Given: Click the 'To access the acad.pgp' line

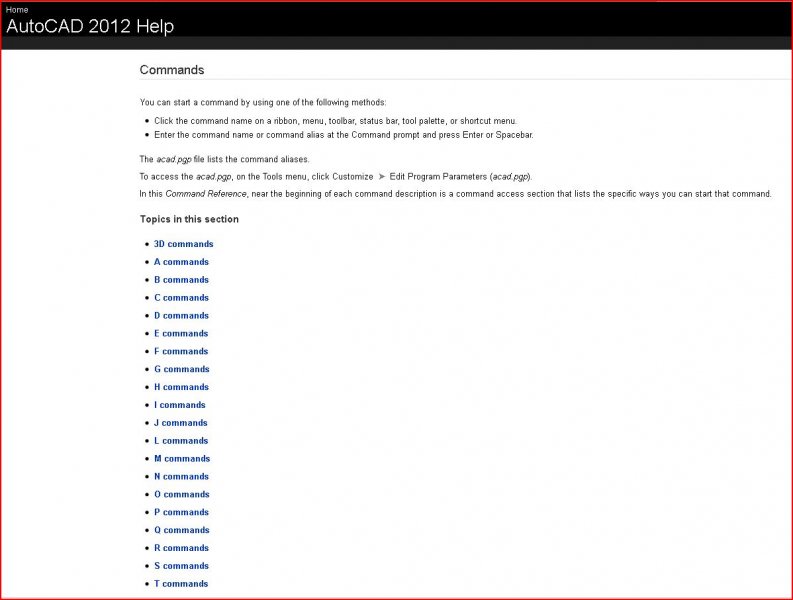Looking at the screenshot, I should pyautogui.click(x=336, y=177).
